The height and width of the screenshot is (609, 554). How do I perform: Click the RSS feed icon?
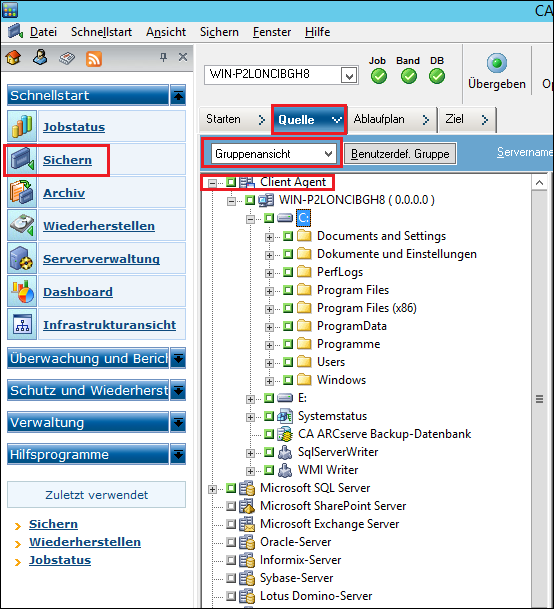click(94, 59)
